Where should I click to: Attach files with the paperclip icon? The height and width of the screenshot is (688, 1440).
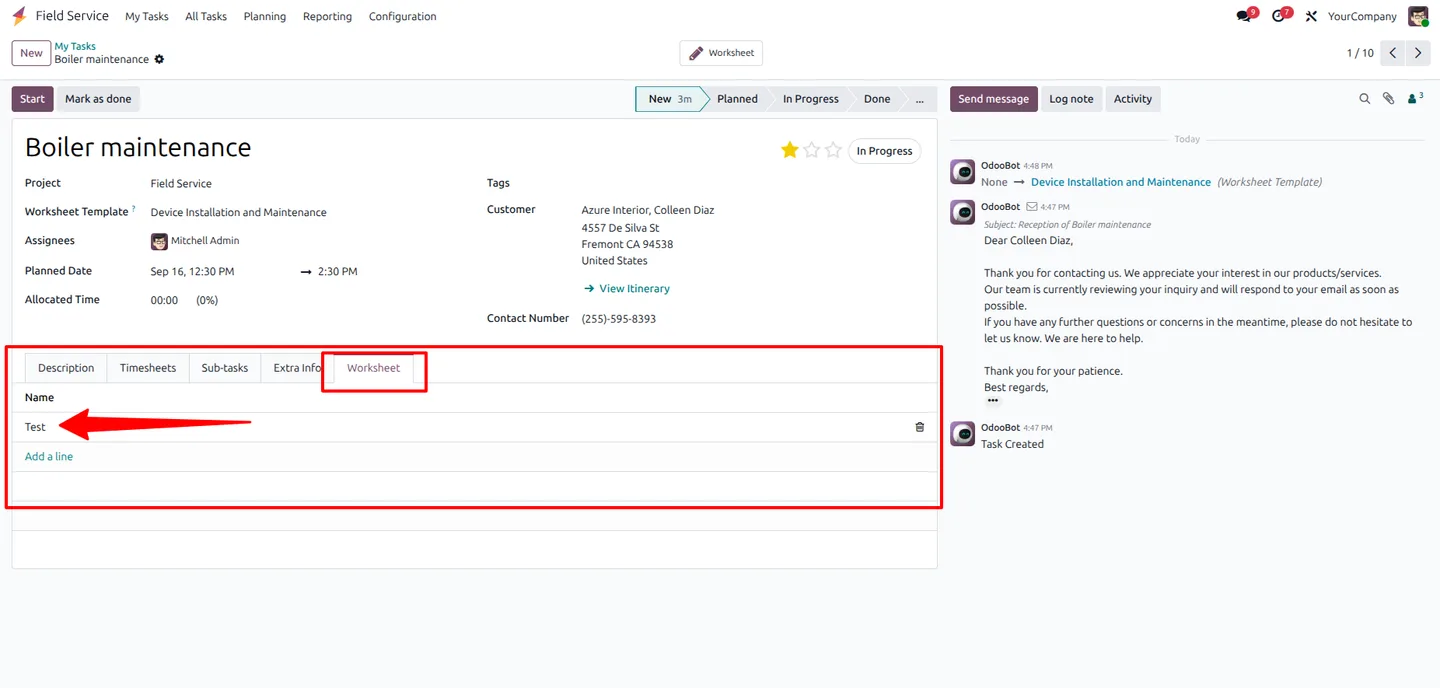pos(1388,99)
